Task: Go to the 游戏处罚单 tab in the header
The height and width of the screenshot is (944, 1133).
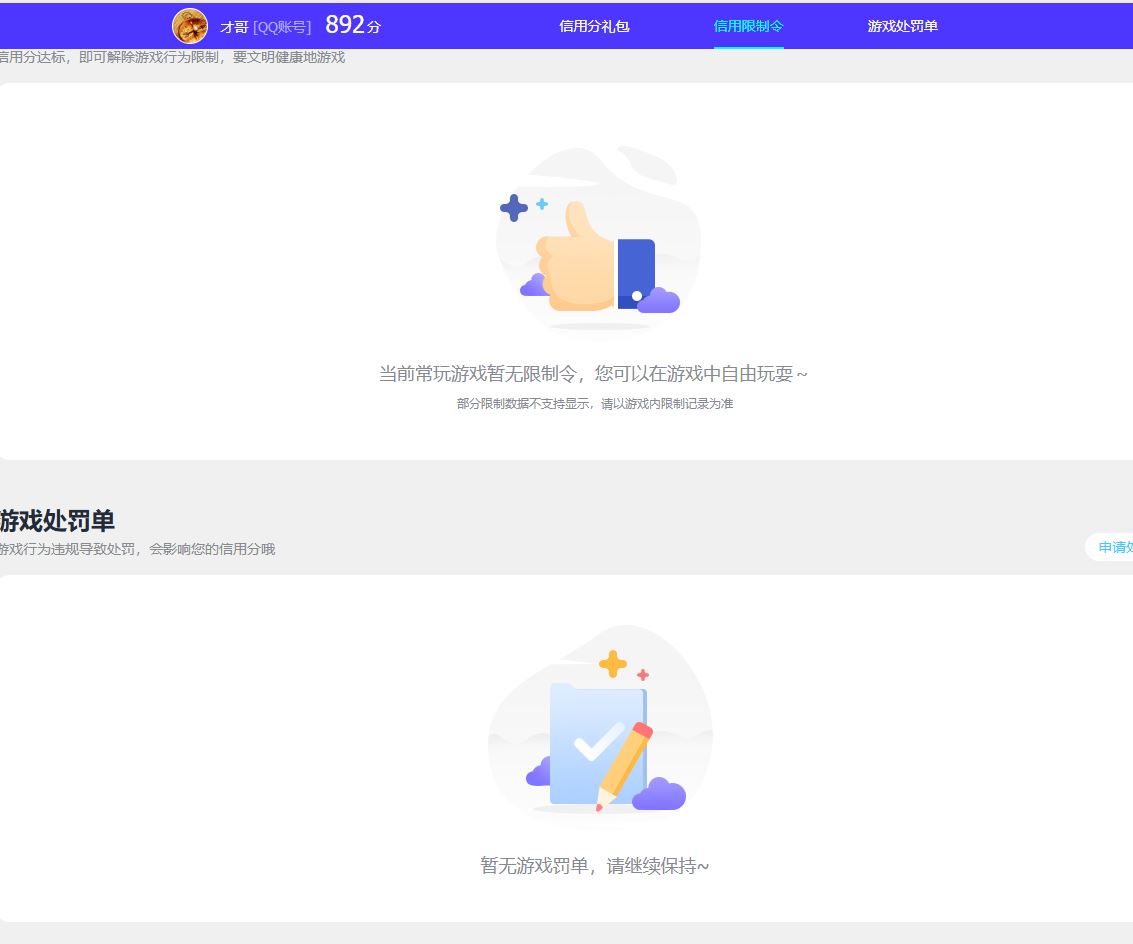Action: pyautogui.click(x=902, y=26)
